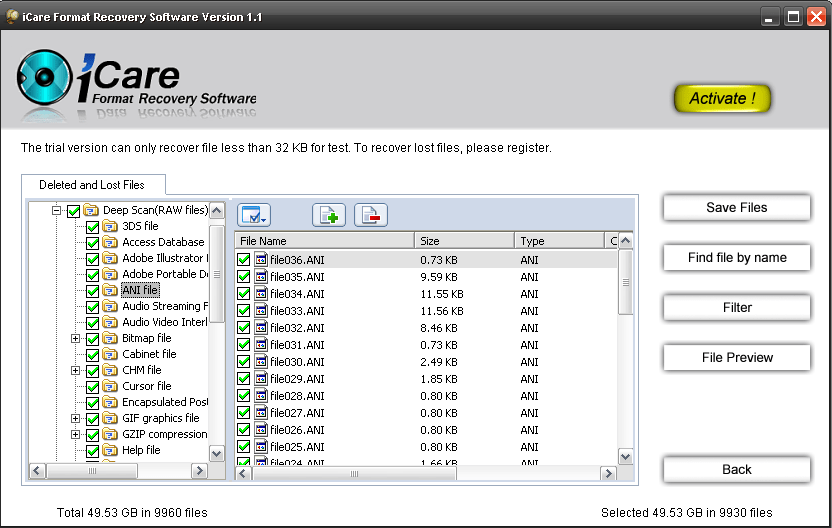Click the file list horizontal scrollbar thumb
The image size is (832, 528).
coord(354,473)
